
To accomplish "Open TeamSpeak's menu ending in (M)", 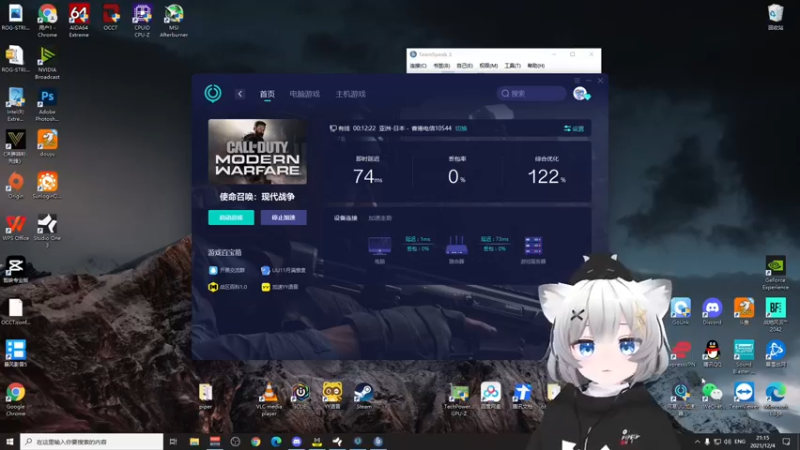I will coord(488,66).
